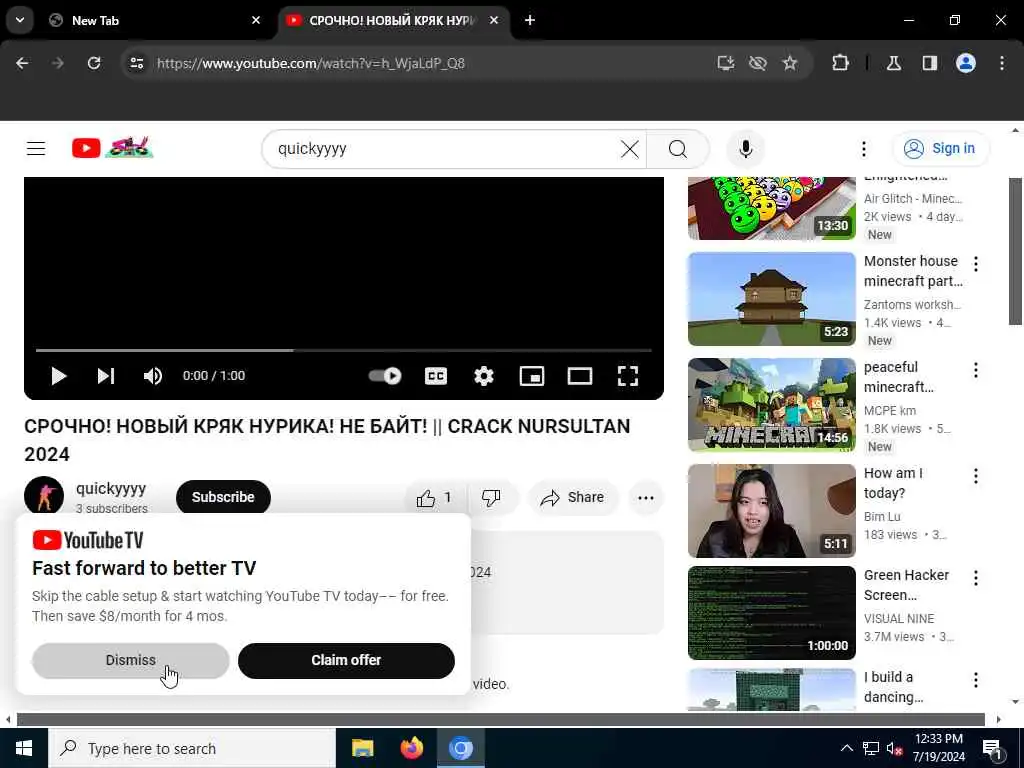Image resolution: width=1024 pixels, height=768 pixels.
Task: Go back in browser
Action: point(22,63)
